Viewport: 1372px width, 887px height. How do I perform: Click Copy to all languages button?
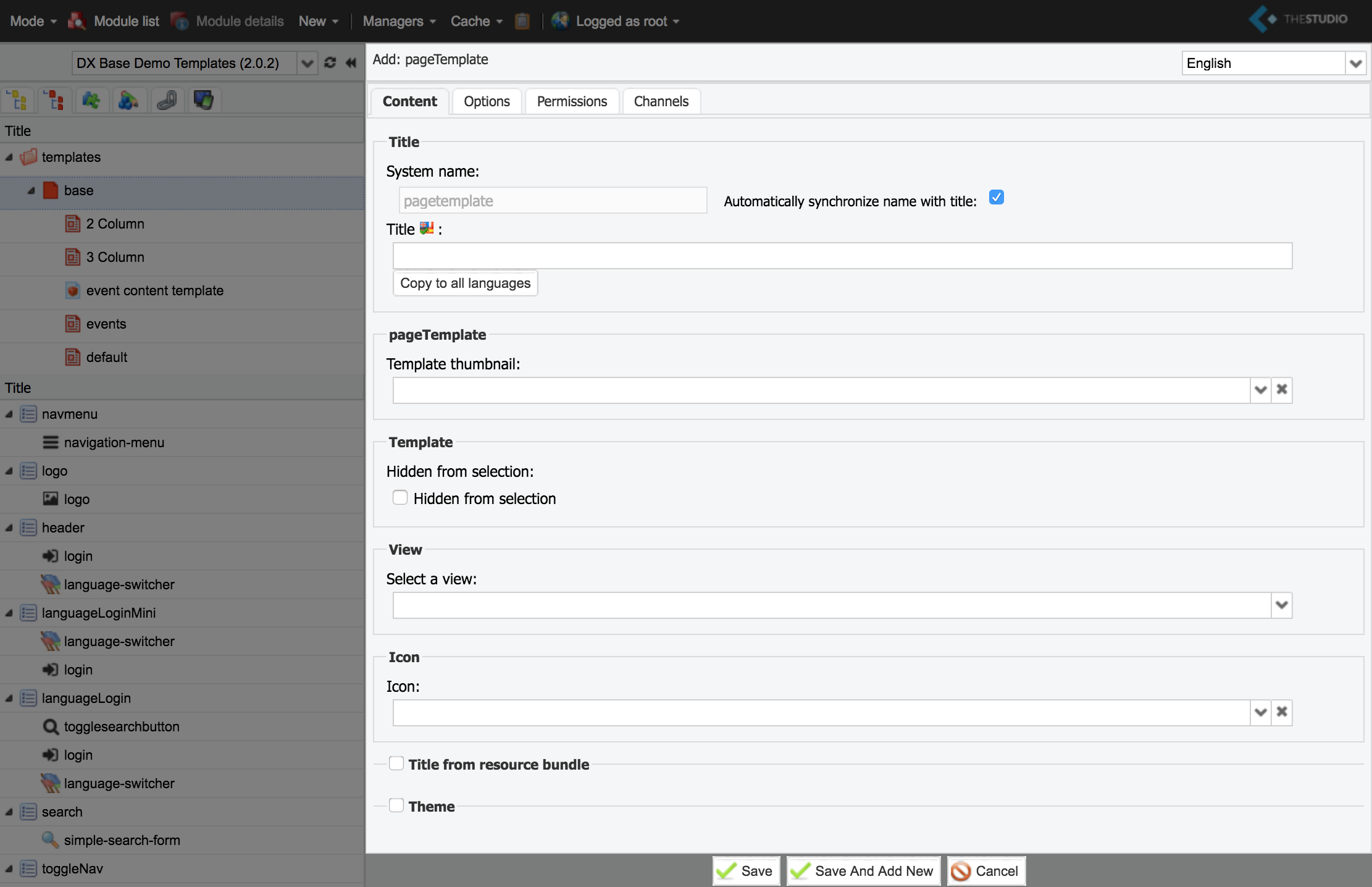coord(465,284)
